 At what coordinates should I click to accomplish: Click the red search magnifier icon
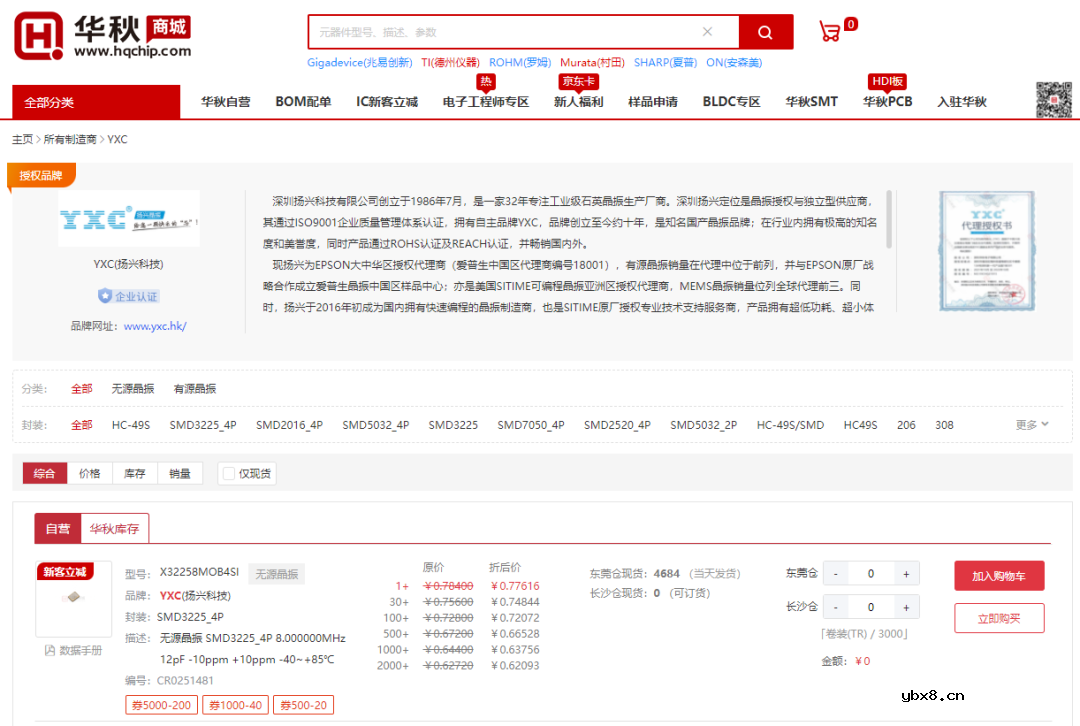tap(765, 32)
